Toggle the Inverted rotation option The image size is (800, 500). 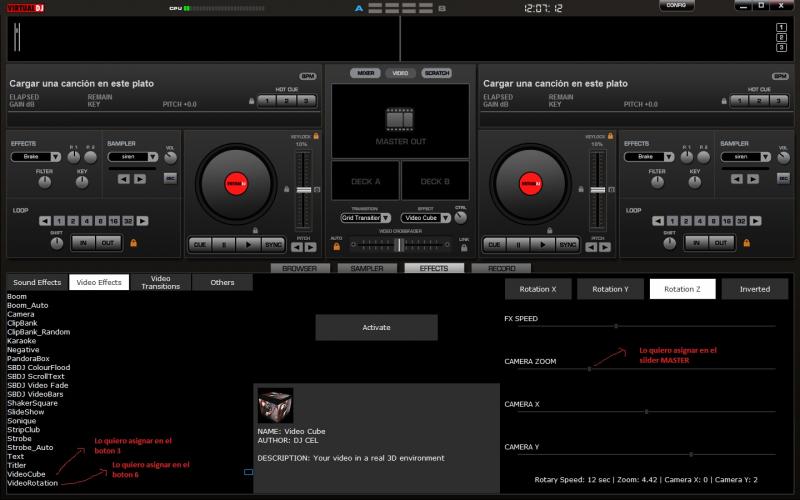coord(754,289)
